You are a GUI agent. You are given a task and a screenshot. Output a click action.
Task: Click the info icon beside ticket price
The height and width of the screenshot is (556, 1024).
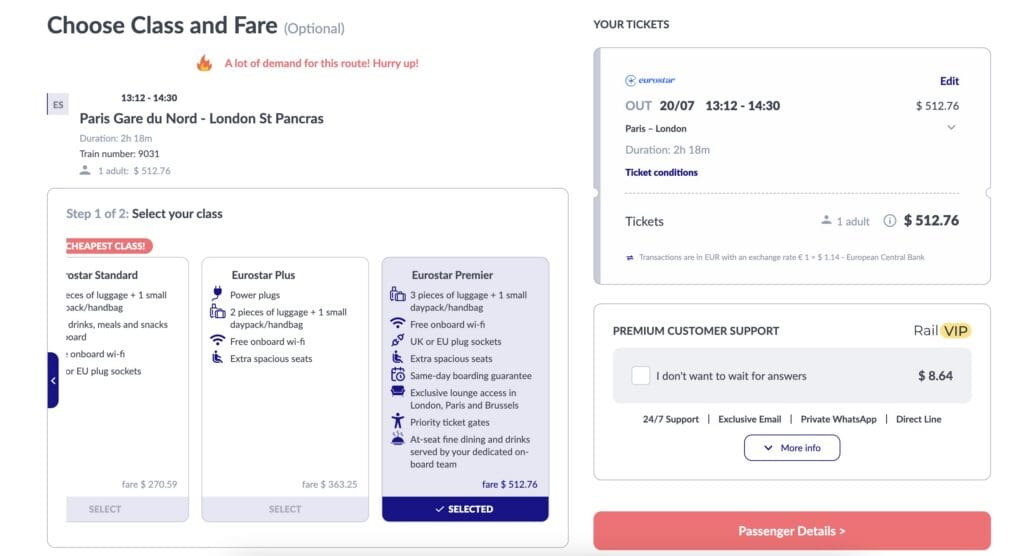pyautogui.click(x=889, y=221)
